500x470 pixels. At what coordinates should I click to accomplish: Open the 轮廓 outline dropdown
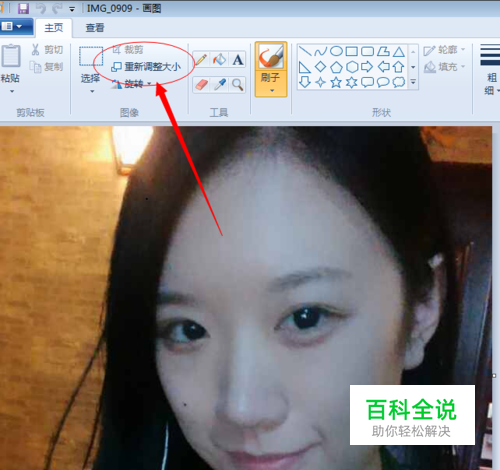pyautogui.click(x=444, y=50)
